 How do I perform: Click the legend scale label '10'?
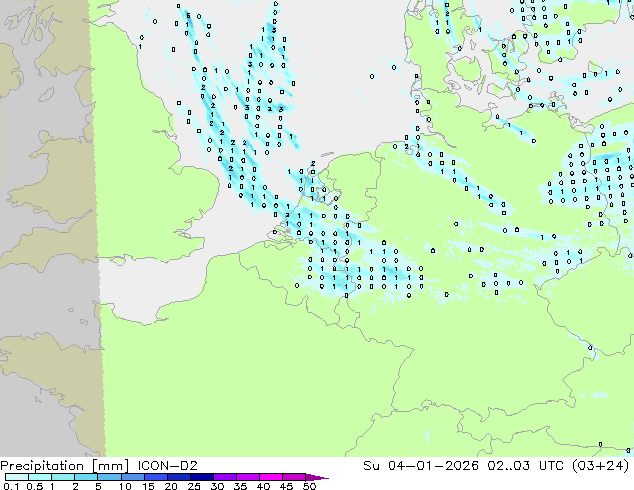point(125,486)
